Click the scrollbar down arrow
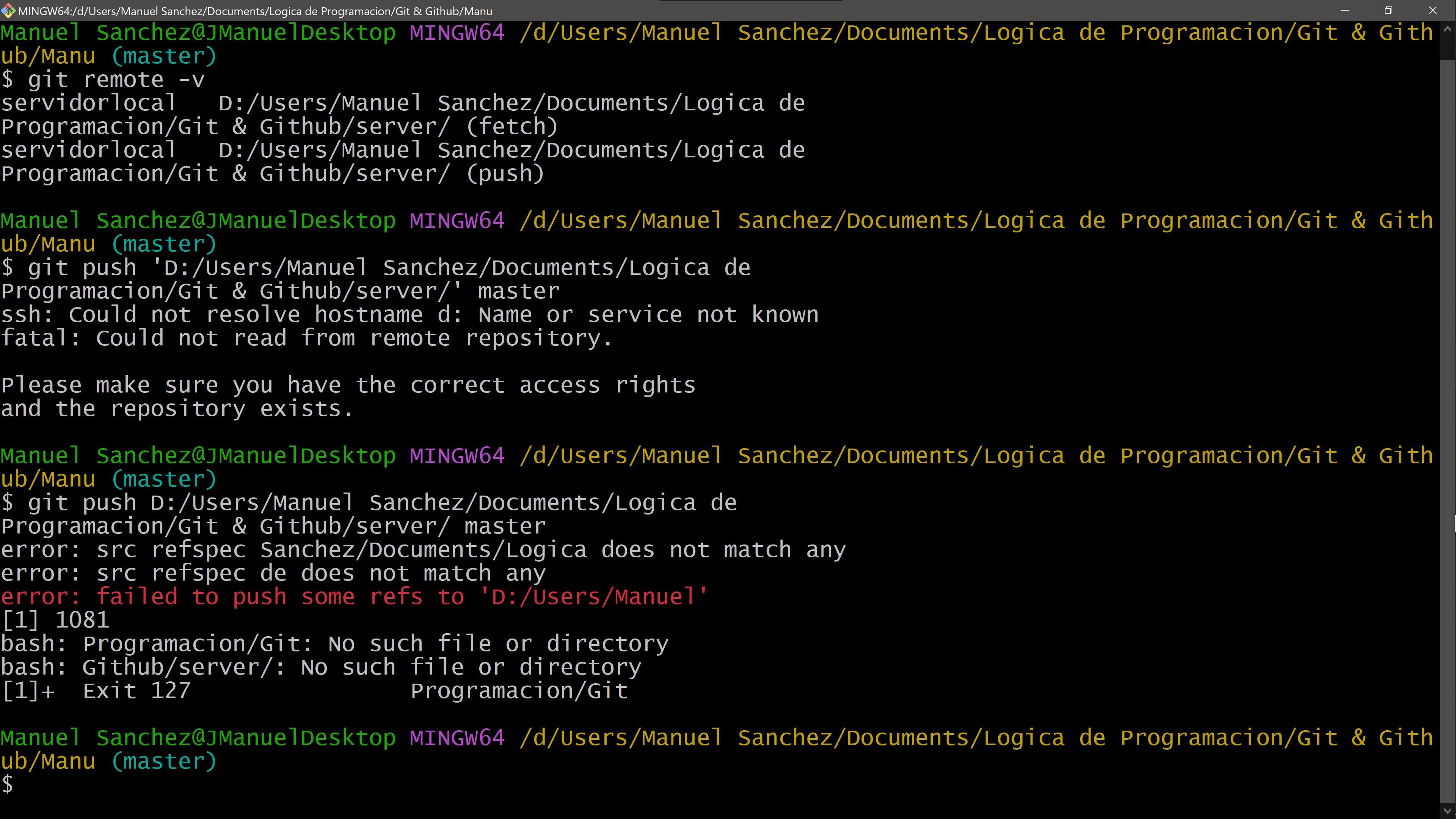This screenshot has height=819, width=1456. point(1448,811)
